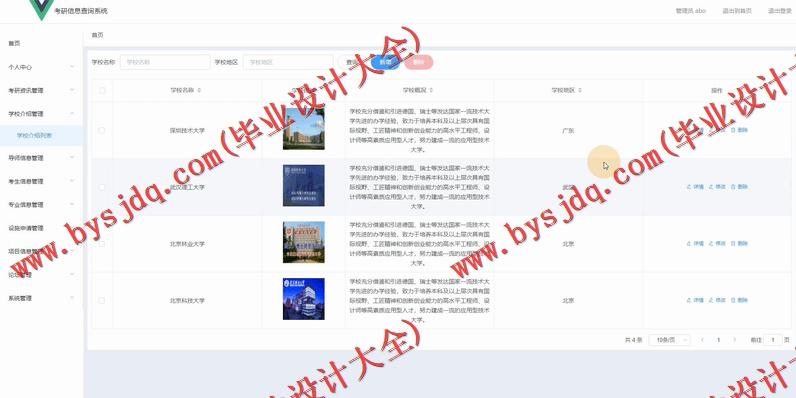
Task: Check the 北京林业大学 row checkbox
Action: [102, 244]
